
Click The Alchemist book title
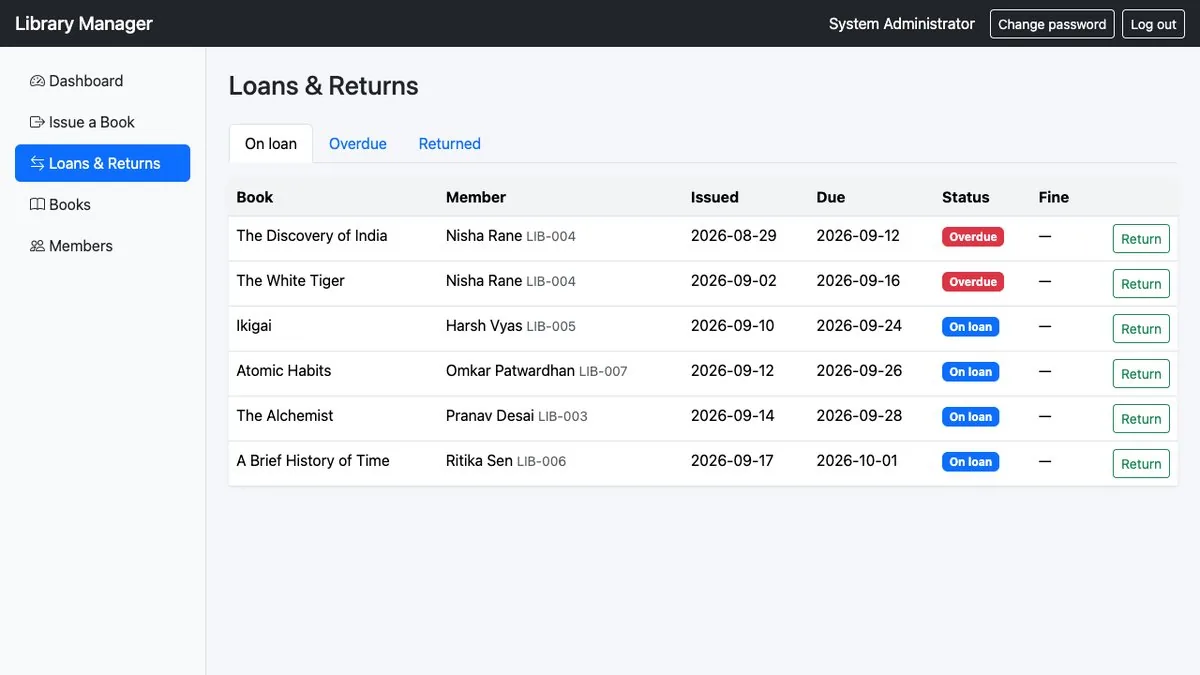[285, 416]
